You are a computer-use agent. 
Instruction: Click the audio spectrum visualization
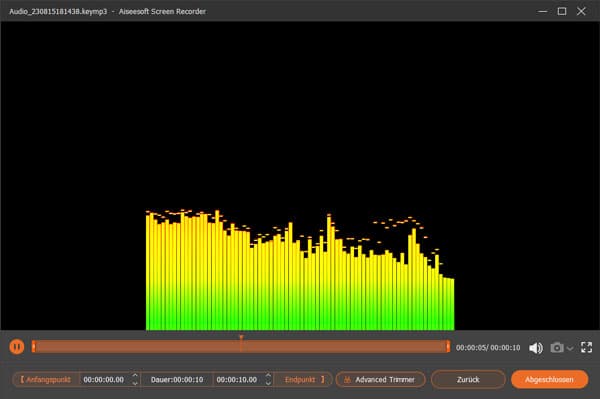click(x=300, y=270)
